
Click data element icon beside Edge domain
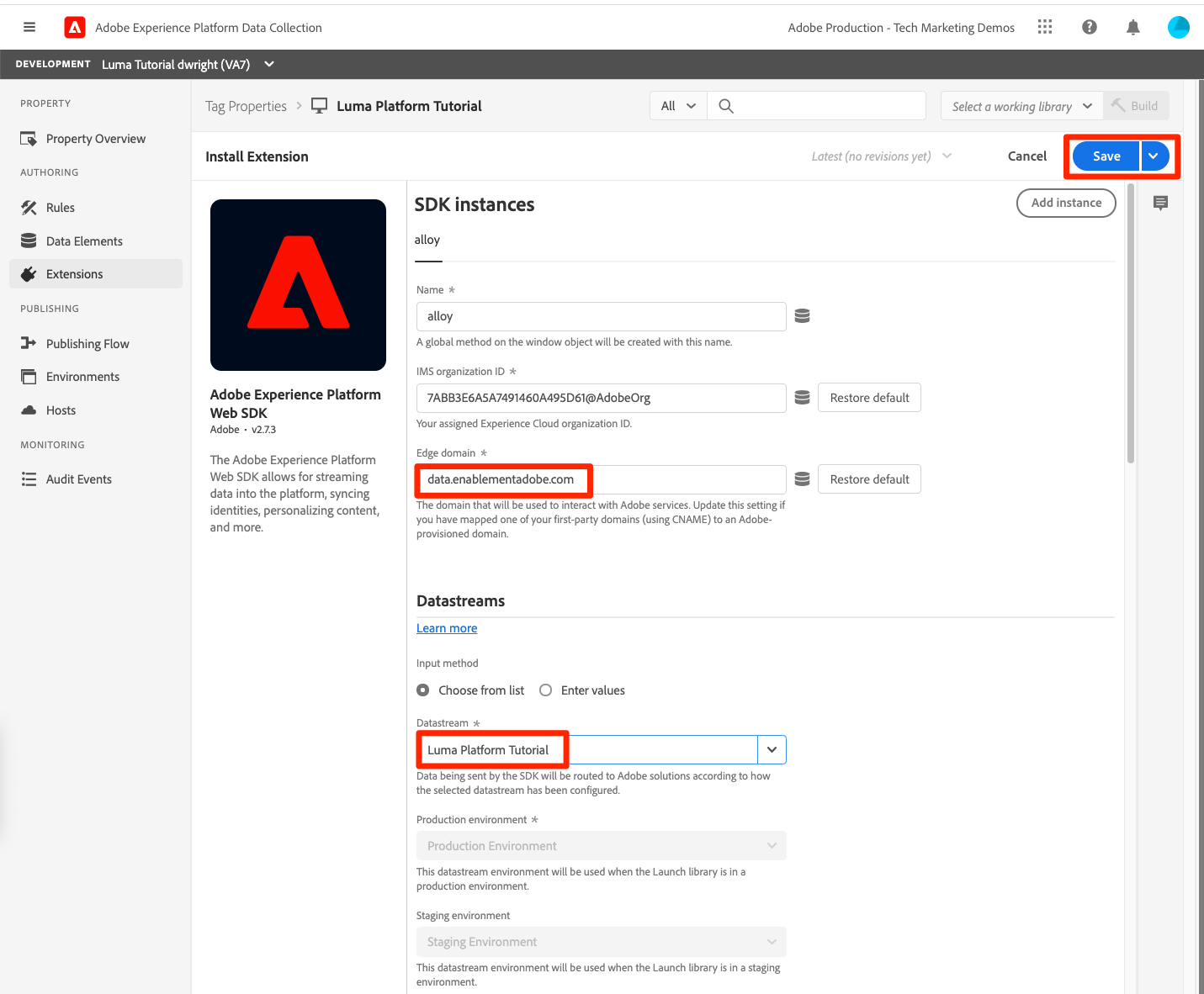pos(803,479)
